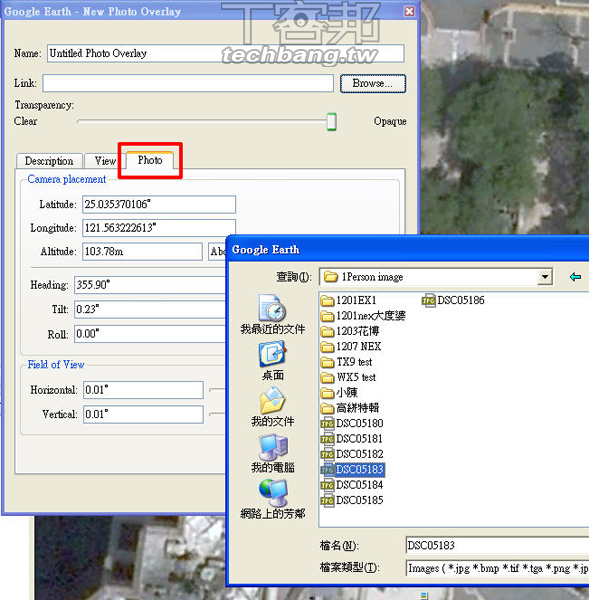
Task: Select the DSC05186 image file
Action: coord(454,300)
